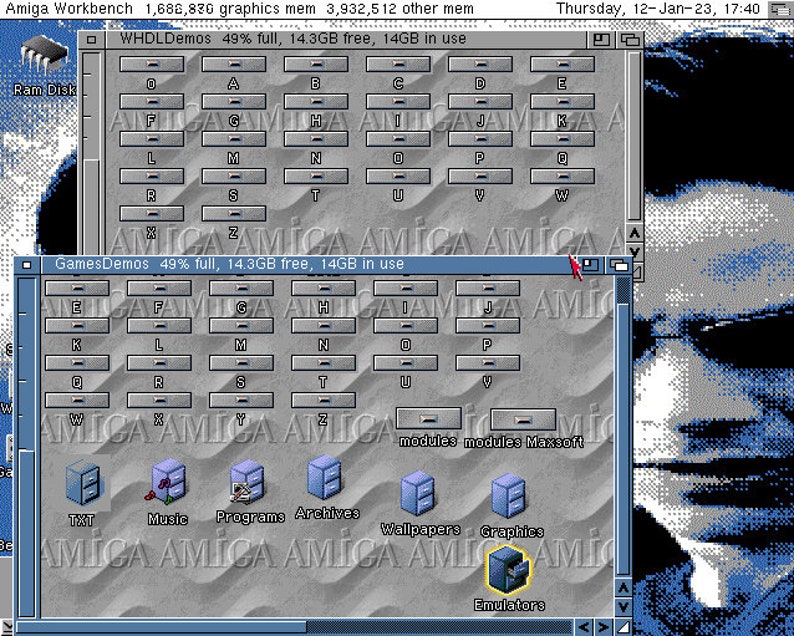Click the Workbench screen depth gadget

point(779,9)
